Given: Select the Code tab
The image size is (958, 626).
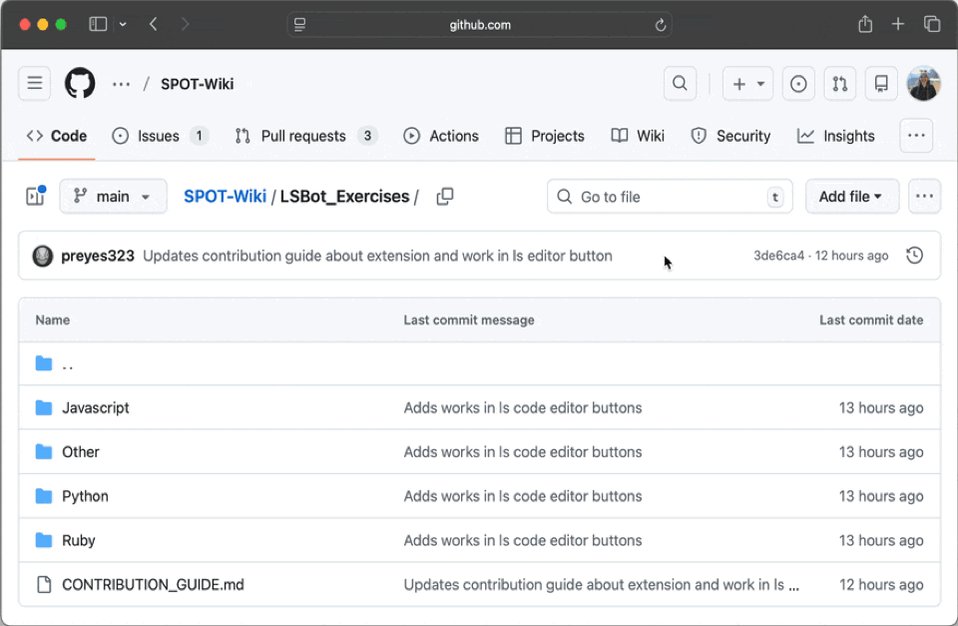Looking at the screenshot, I should (57, 136).
